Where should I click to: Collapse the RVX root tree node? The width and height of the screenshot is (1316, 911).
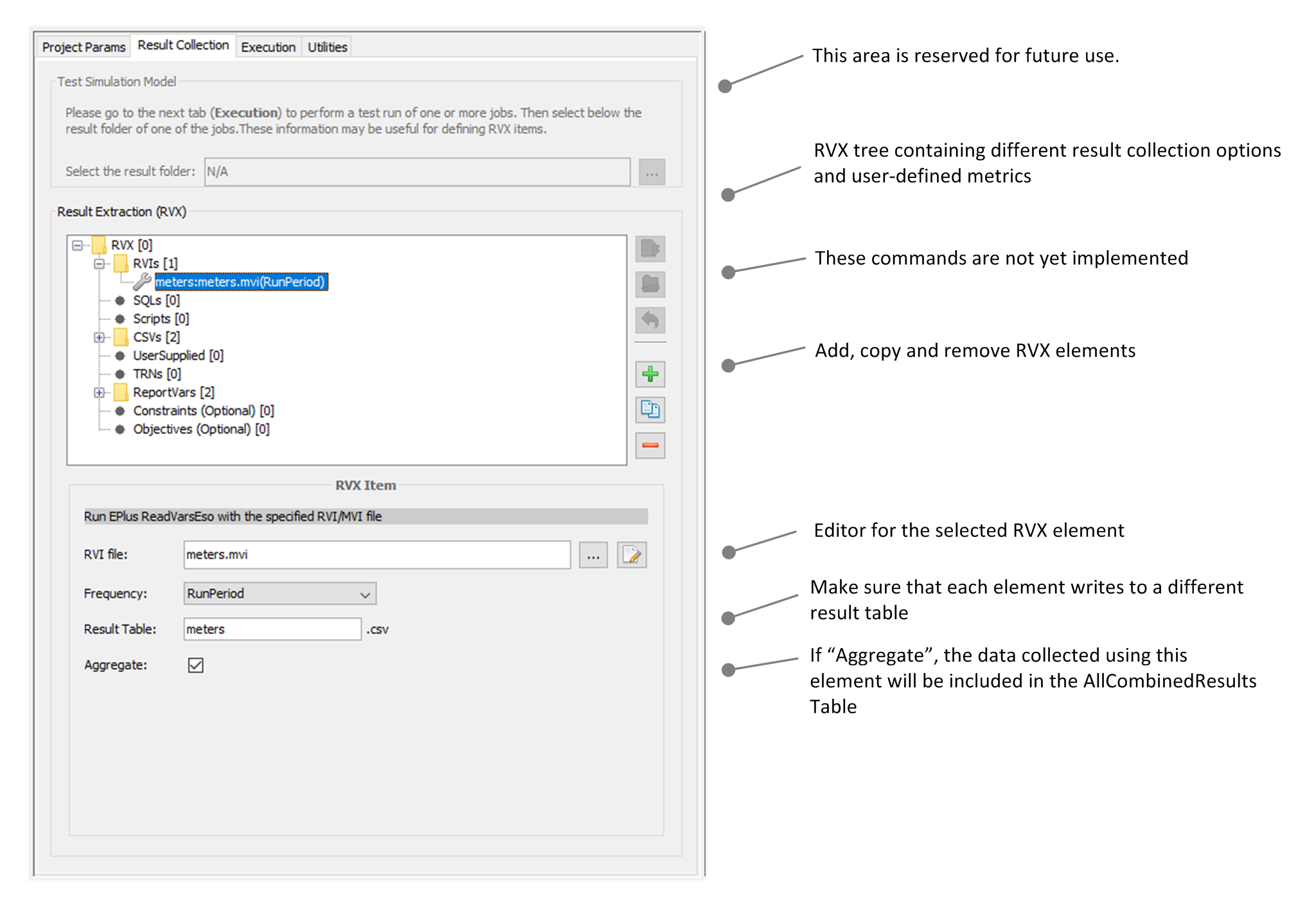[77, 246]
